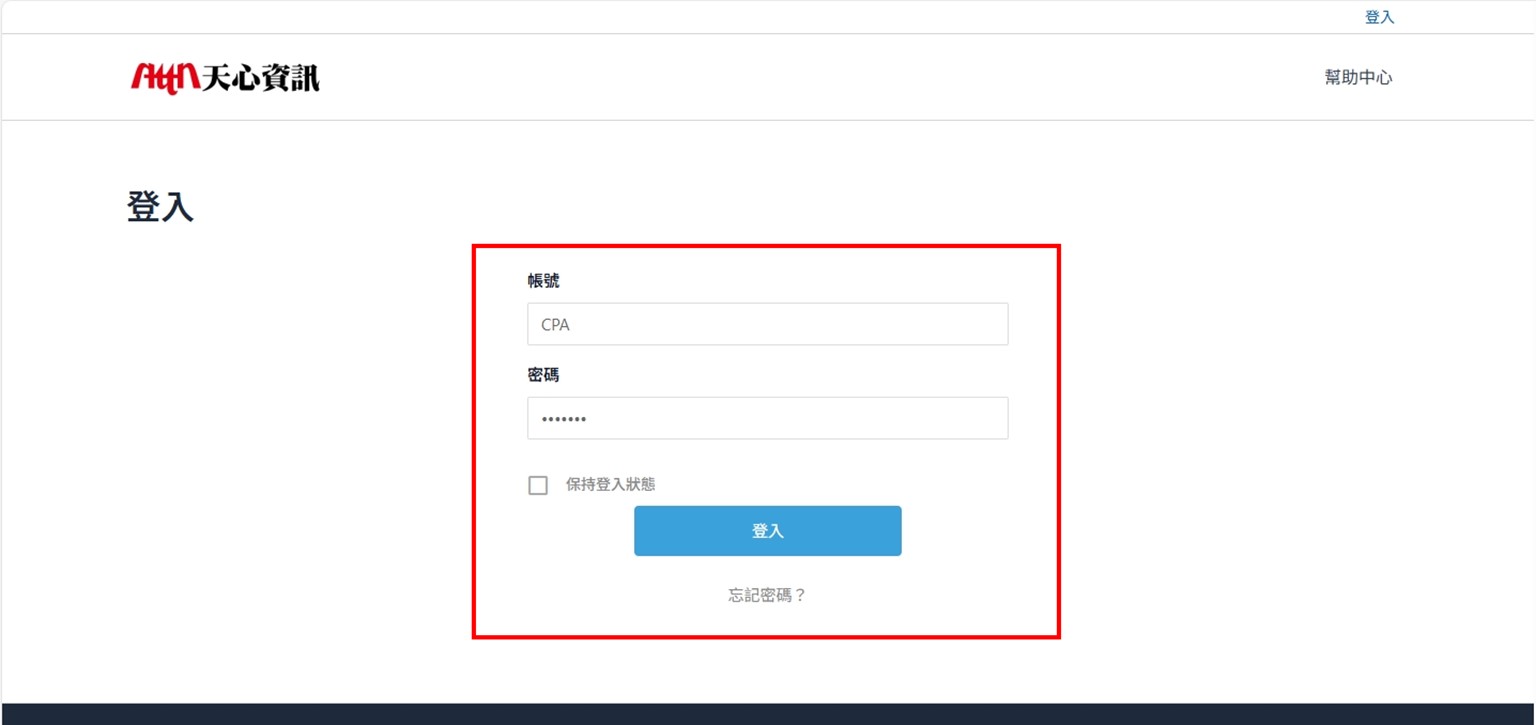Click the 帳號 field label

pyautogui.click(x=543, y=281)
